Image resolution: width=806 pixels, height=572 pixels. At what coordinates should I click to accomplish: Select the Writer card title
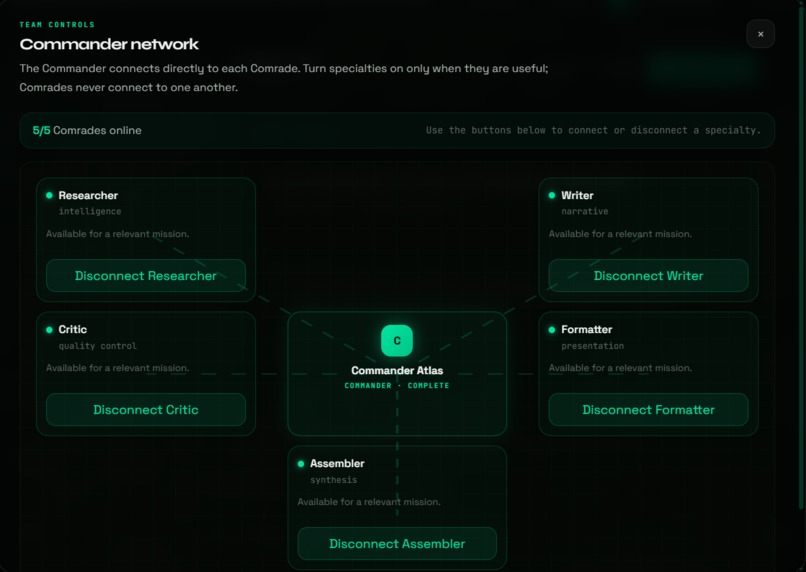coord(577,195)
